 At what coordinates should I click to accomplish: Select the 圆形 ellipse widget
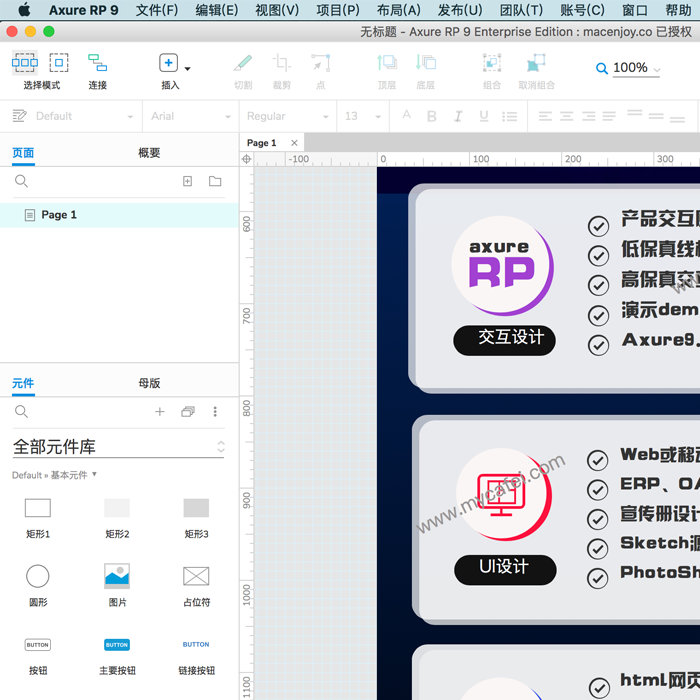[x=38, y=586]
